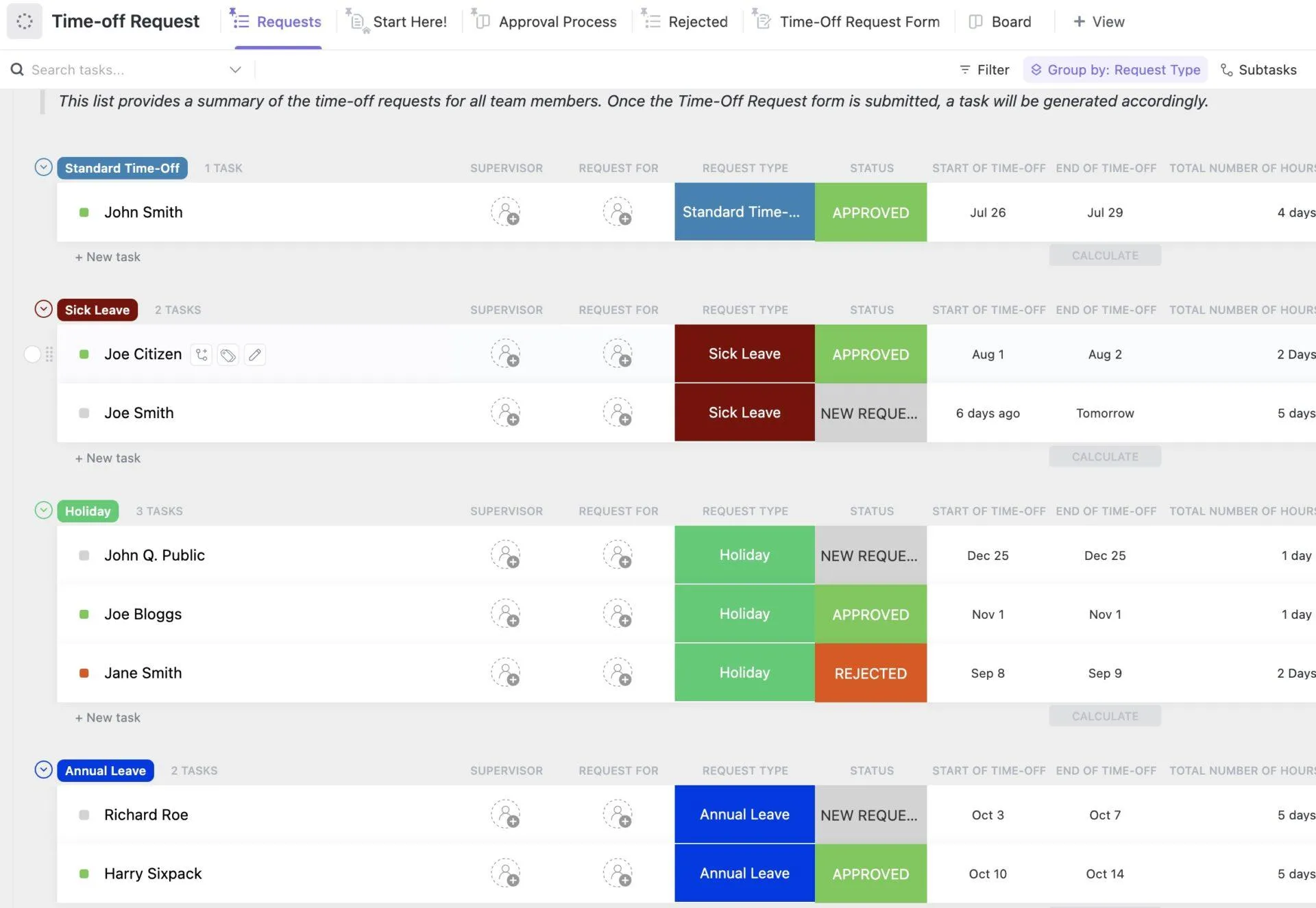
Task: Add Request For person on Jane Smith row
Action: pos(618,673)
